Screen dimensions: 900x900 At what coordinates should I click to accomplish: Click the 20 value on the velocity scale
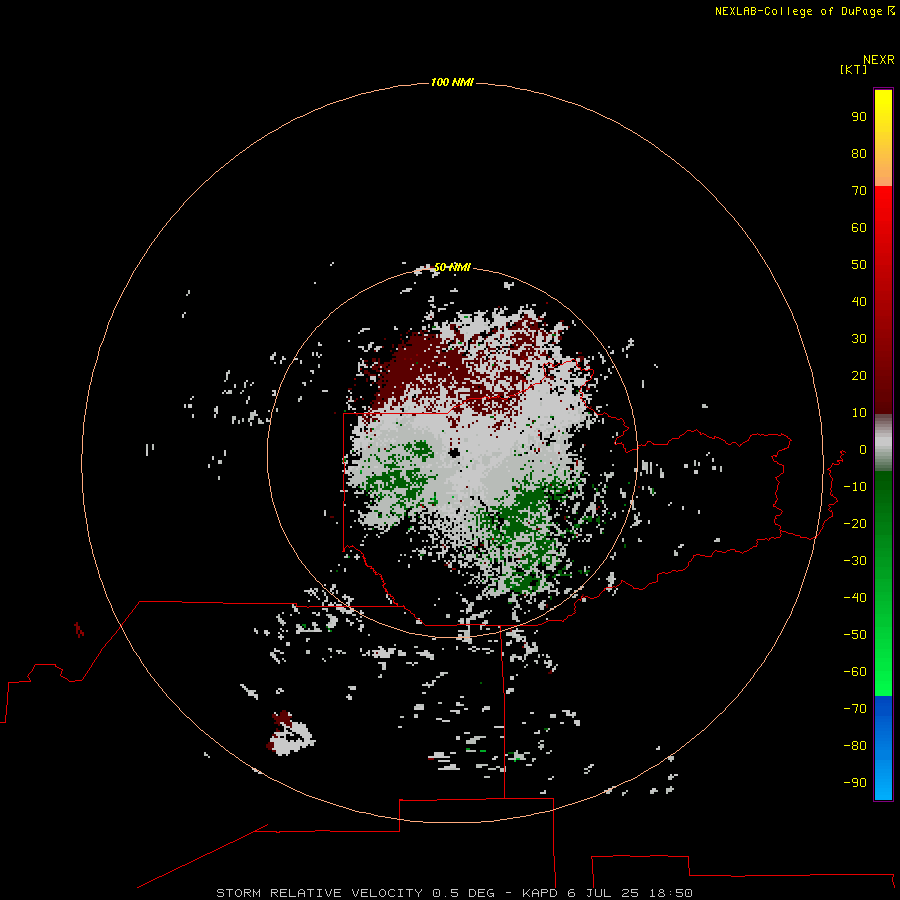(x=859, y=376)
